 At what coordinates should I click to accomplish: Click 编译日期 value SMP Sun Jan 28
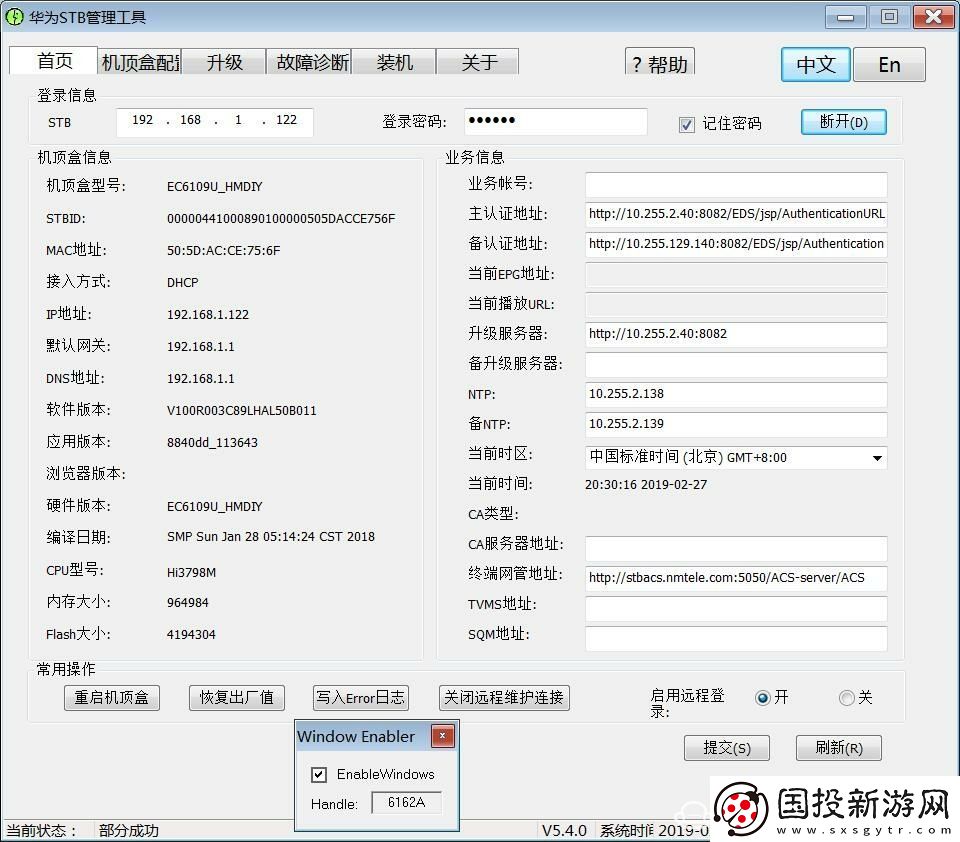271,537
